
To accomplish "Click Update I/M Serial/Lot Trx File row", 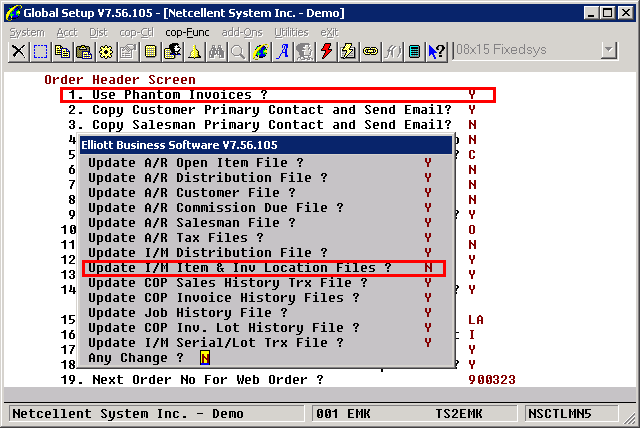I will coord(260,343).
